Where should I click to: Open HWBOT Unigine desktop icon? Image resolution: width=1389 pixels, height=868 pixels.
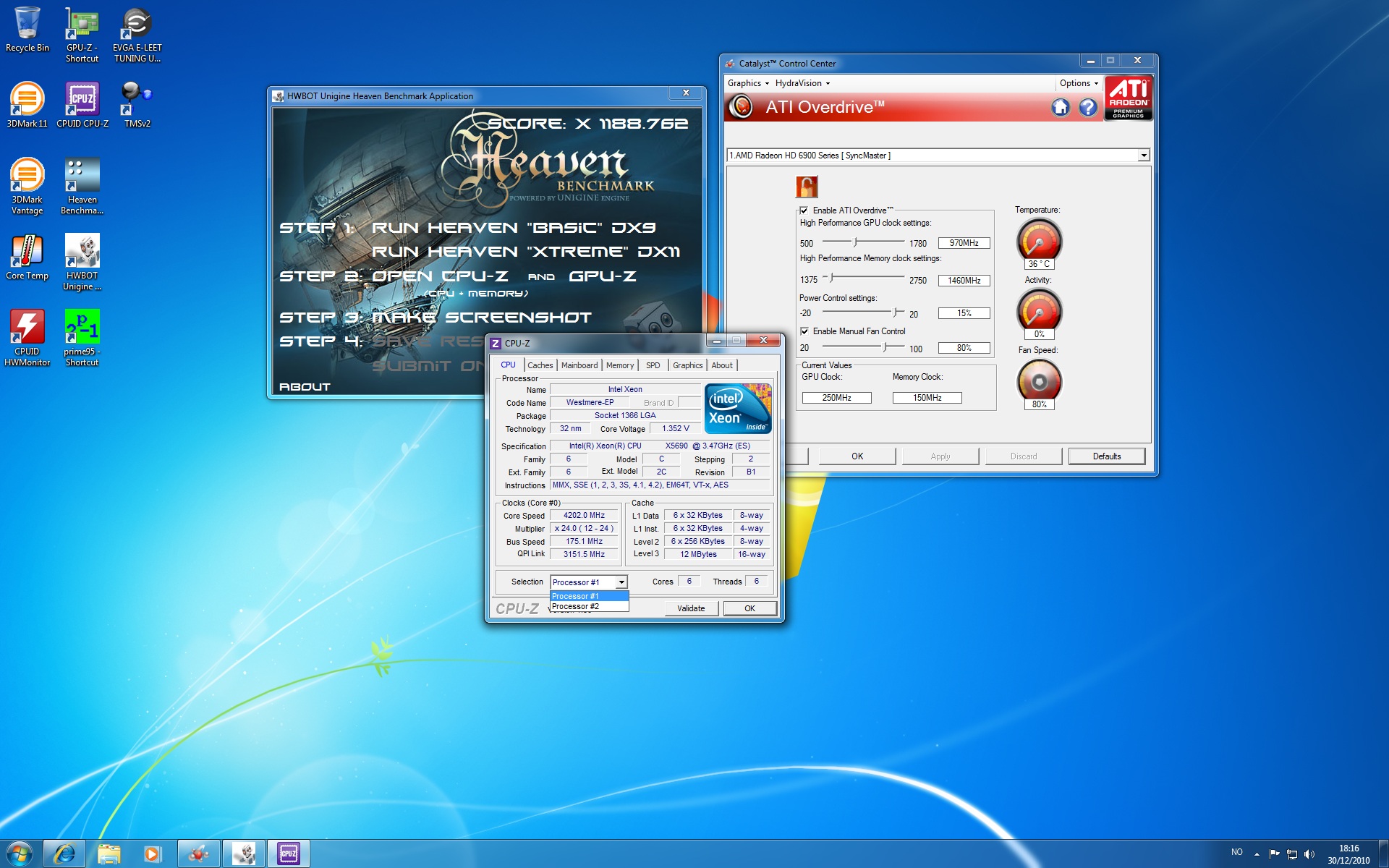[x=82, y=263]
